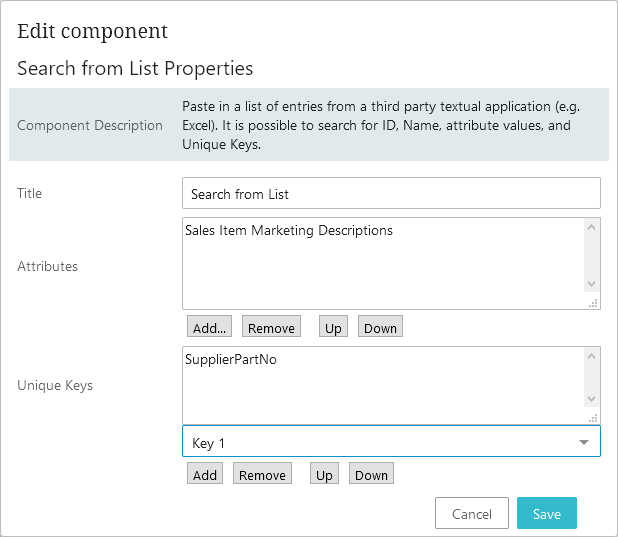
Task: Click the Attributes list resize handle
Action: pyautogui.click(x=593, y=302)
